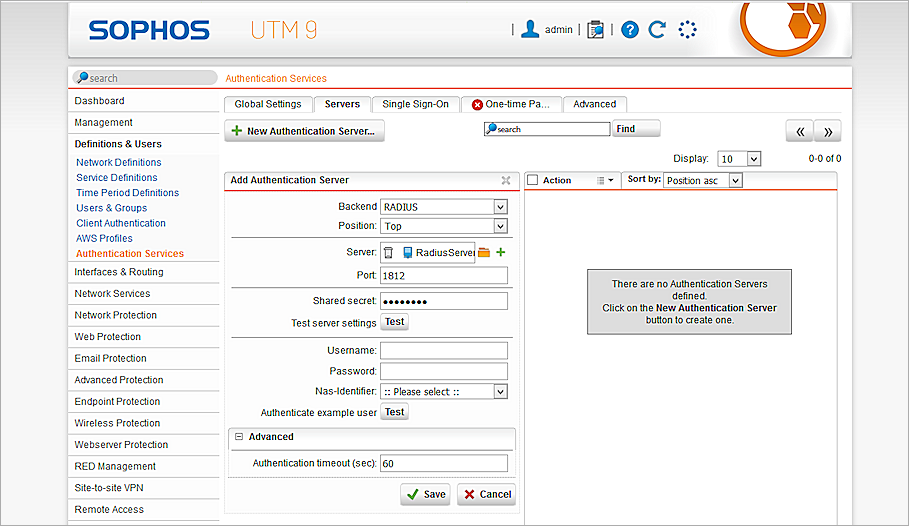Open the live log clipboard icon
This screenshot has width=909, height=526.
(x=595, y=29)
